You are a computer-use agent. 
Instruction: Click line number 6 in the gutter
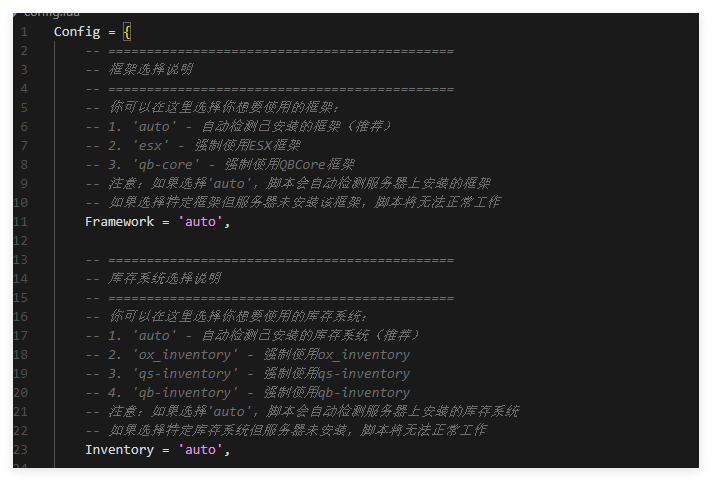(x=23, y=126)
